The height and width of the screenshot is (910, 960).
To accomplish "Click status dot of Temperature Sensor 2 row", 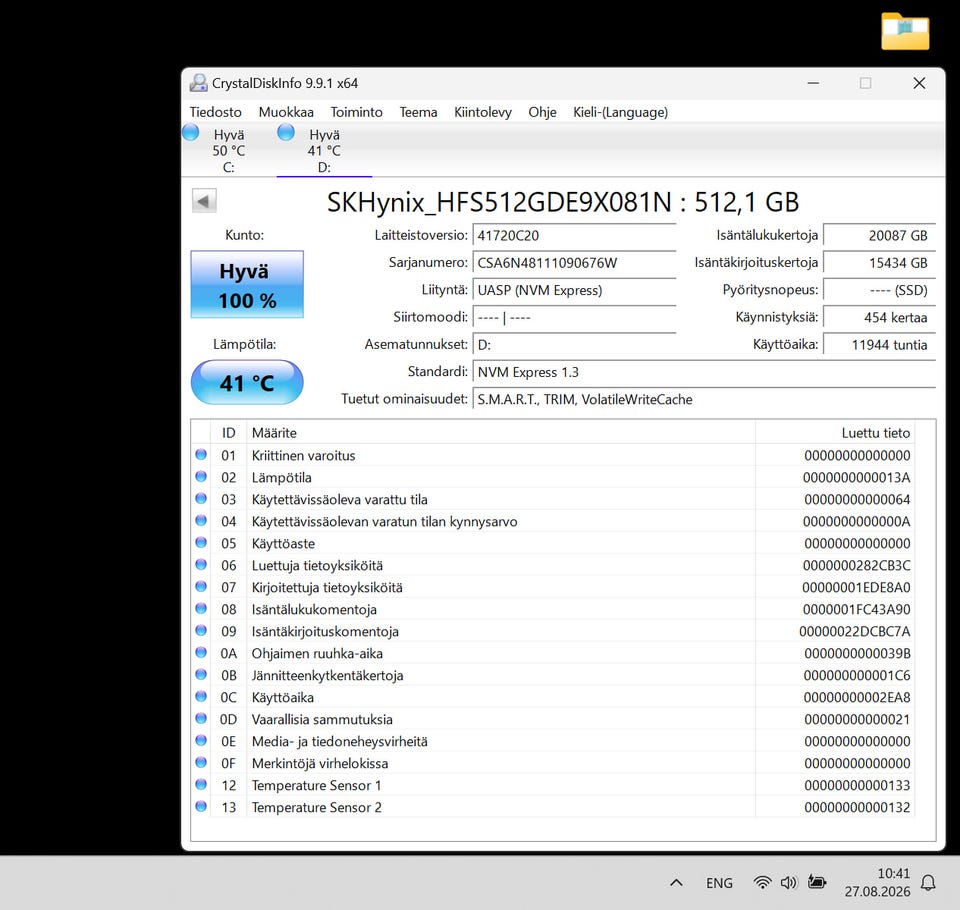I will coord(201,807).
